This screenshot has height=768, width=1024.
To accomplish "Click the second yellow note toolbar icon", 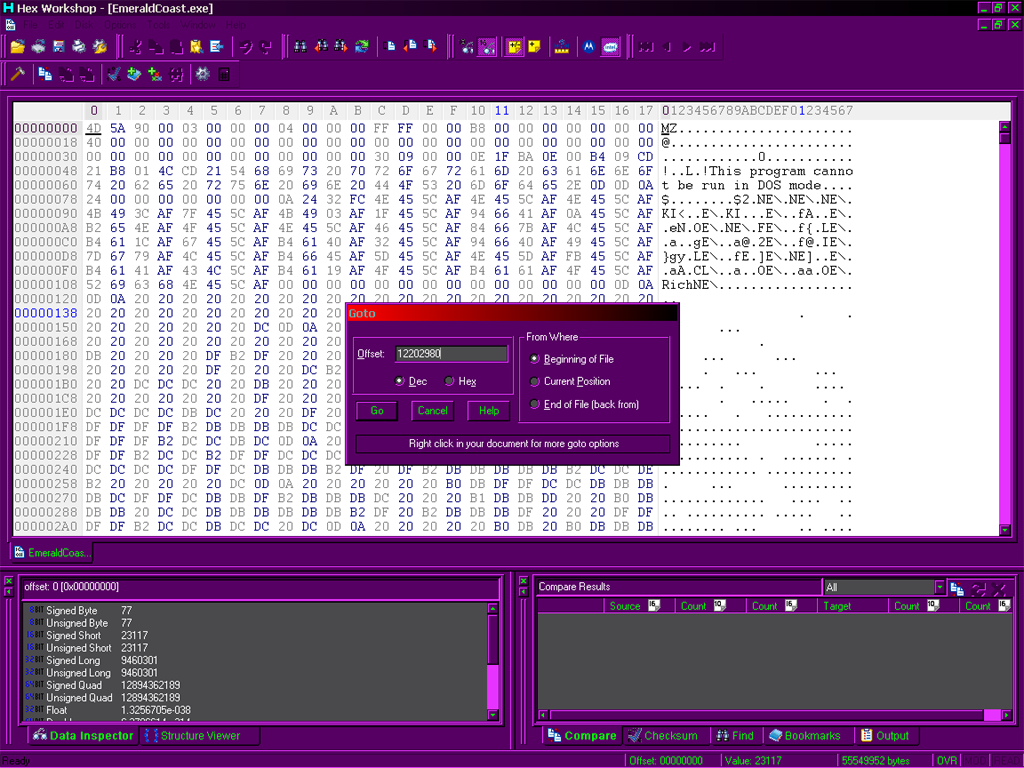I will click(534, 47).
